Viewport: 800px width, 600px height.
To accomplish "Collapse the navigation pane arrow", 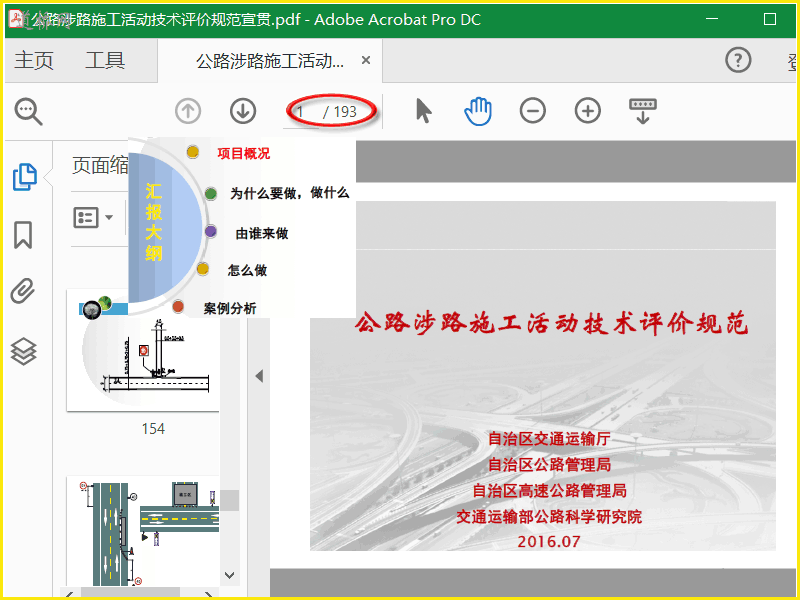I will (x=259, y=376).
